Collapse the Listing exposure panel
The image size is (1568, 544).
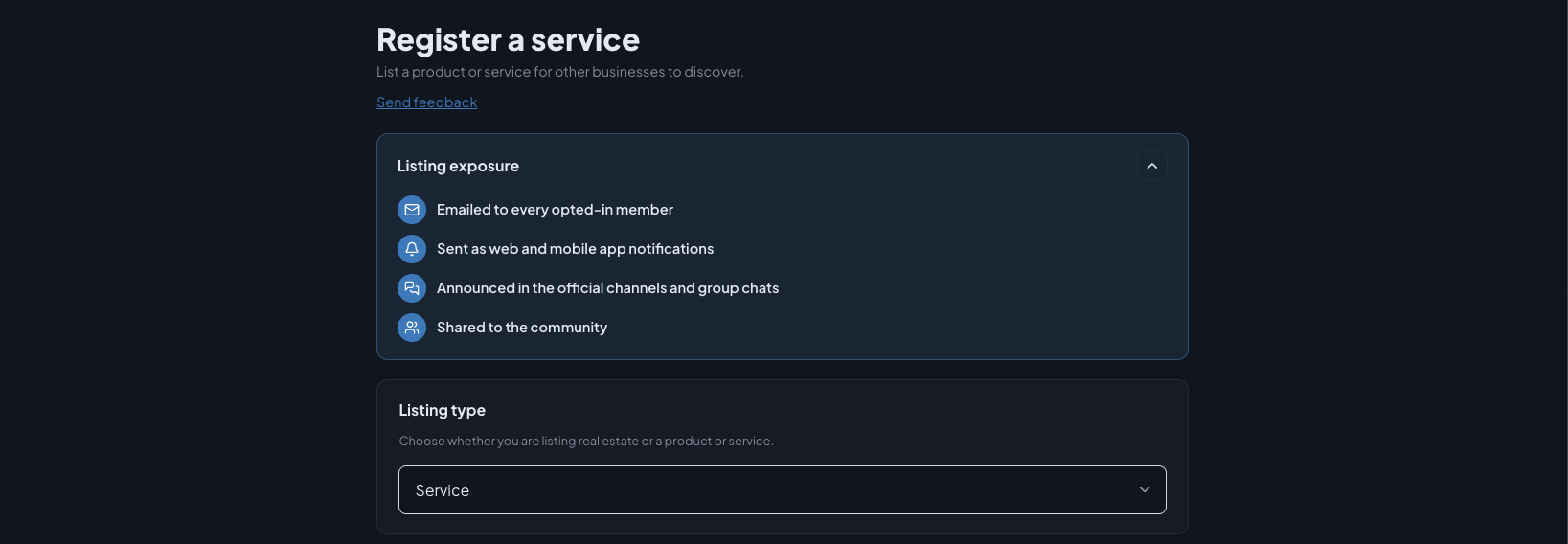click(x=1152, y=166)
